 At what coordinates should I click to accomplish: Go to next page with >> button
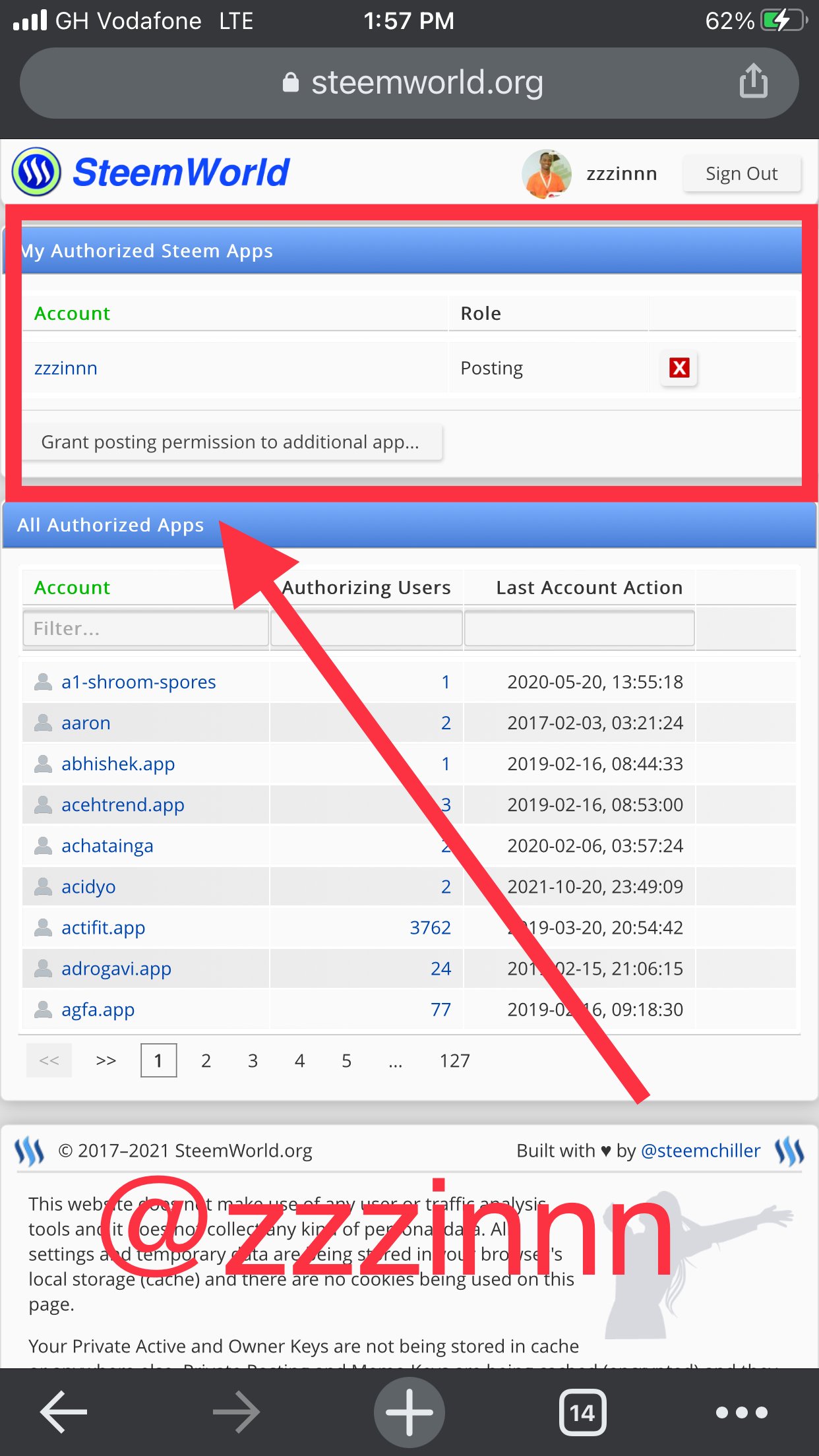[106, 1060]
